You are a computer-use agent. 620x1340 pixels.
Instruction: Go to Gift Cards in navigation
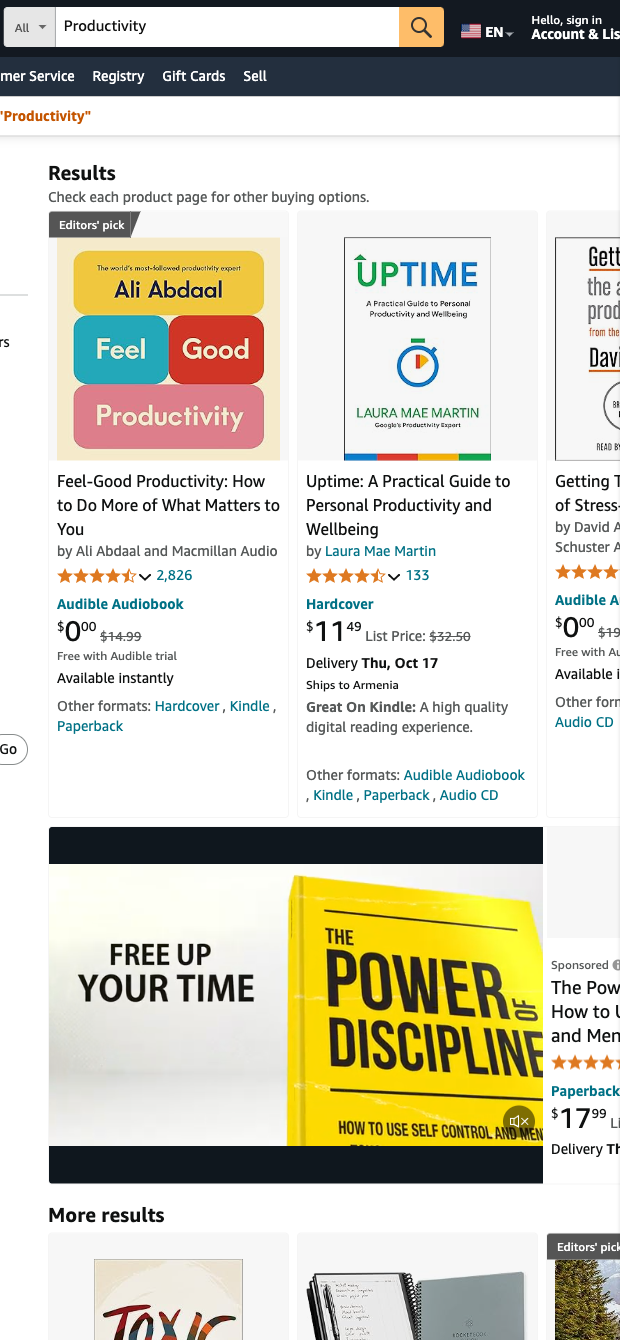pos(194,76)
